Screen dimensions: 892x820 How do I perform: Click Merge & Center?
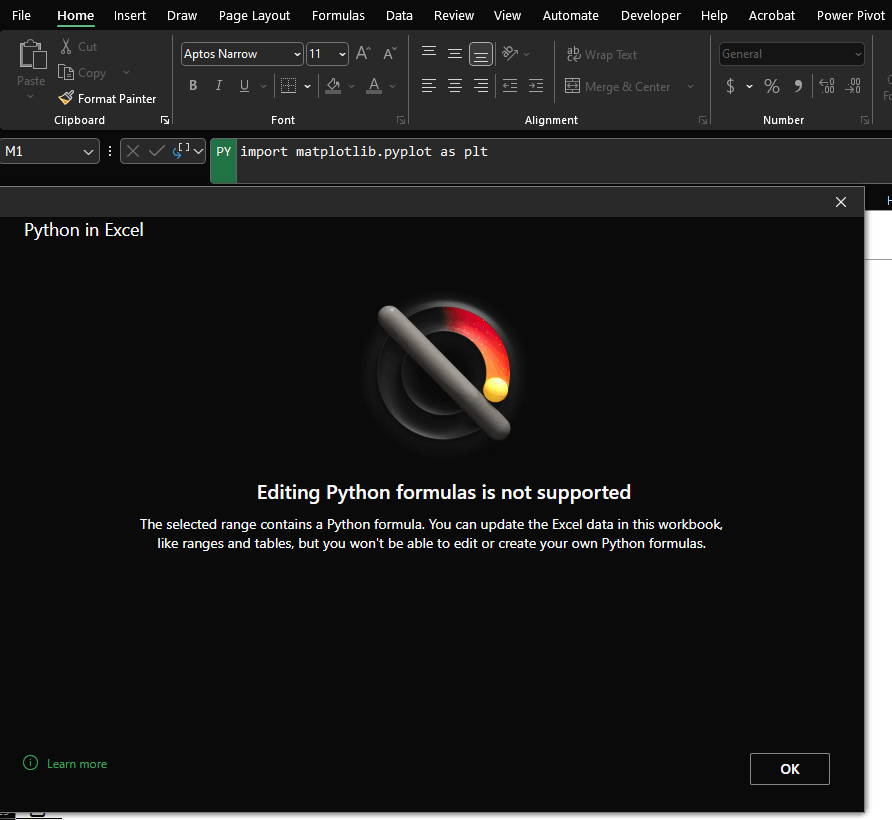point(618,86)
